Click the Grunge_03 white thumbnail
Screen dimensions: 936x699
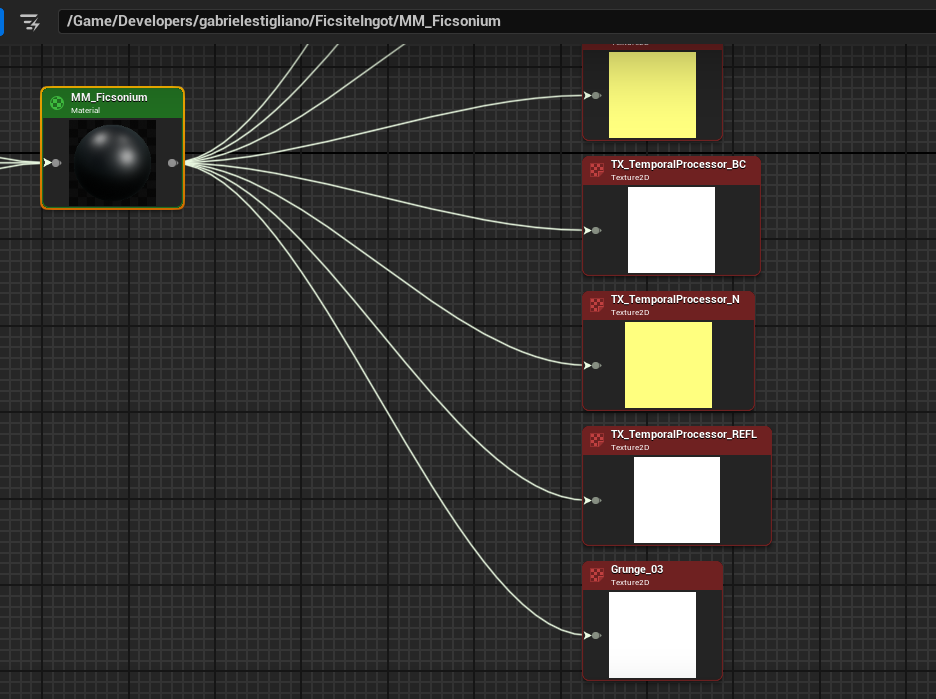[652, 635]
